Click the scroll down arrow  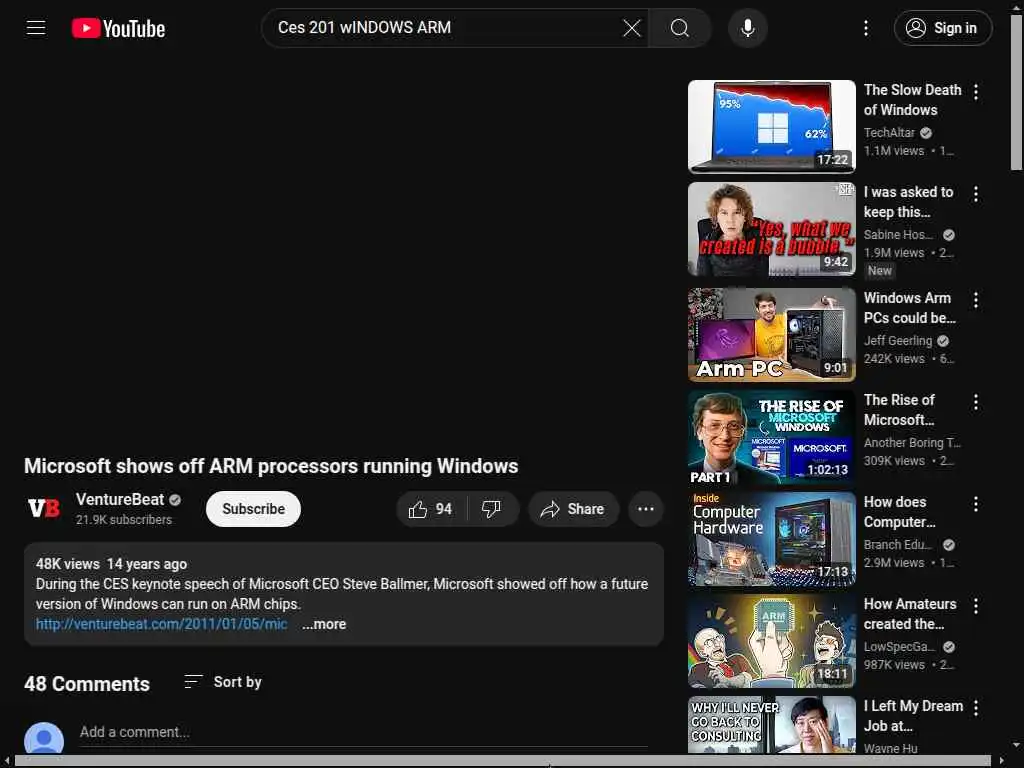pyautogui.click(x=1016, y=744)
